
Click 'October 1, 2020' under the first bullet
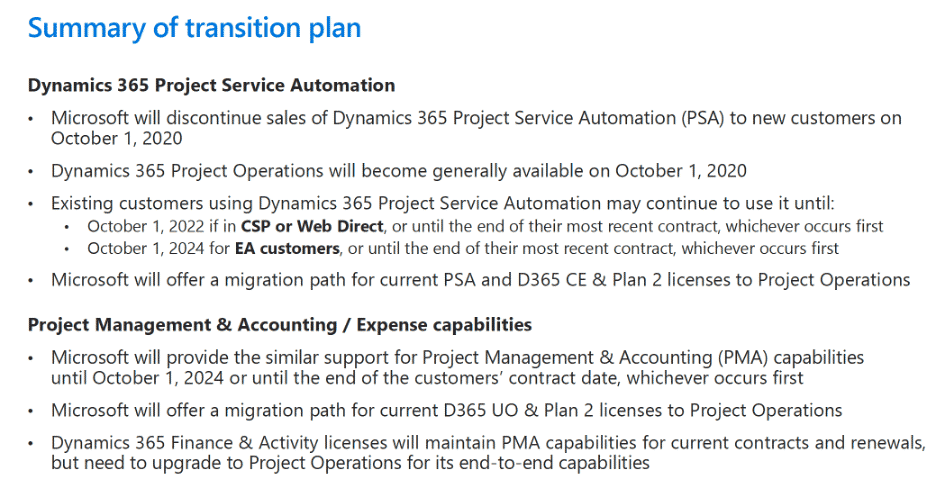pyautogui.click(x=116, y=139)
